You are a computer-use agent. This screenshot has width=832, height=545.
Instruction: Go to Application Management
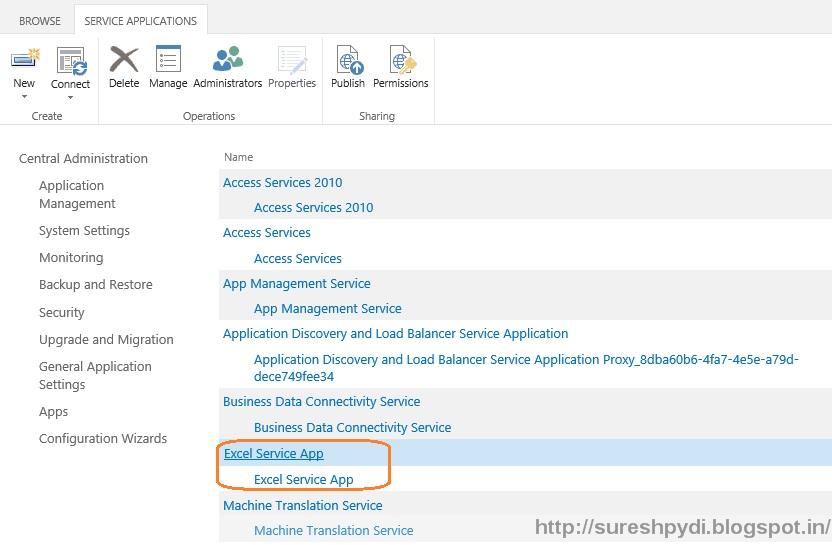click(77, 194)
